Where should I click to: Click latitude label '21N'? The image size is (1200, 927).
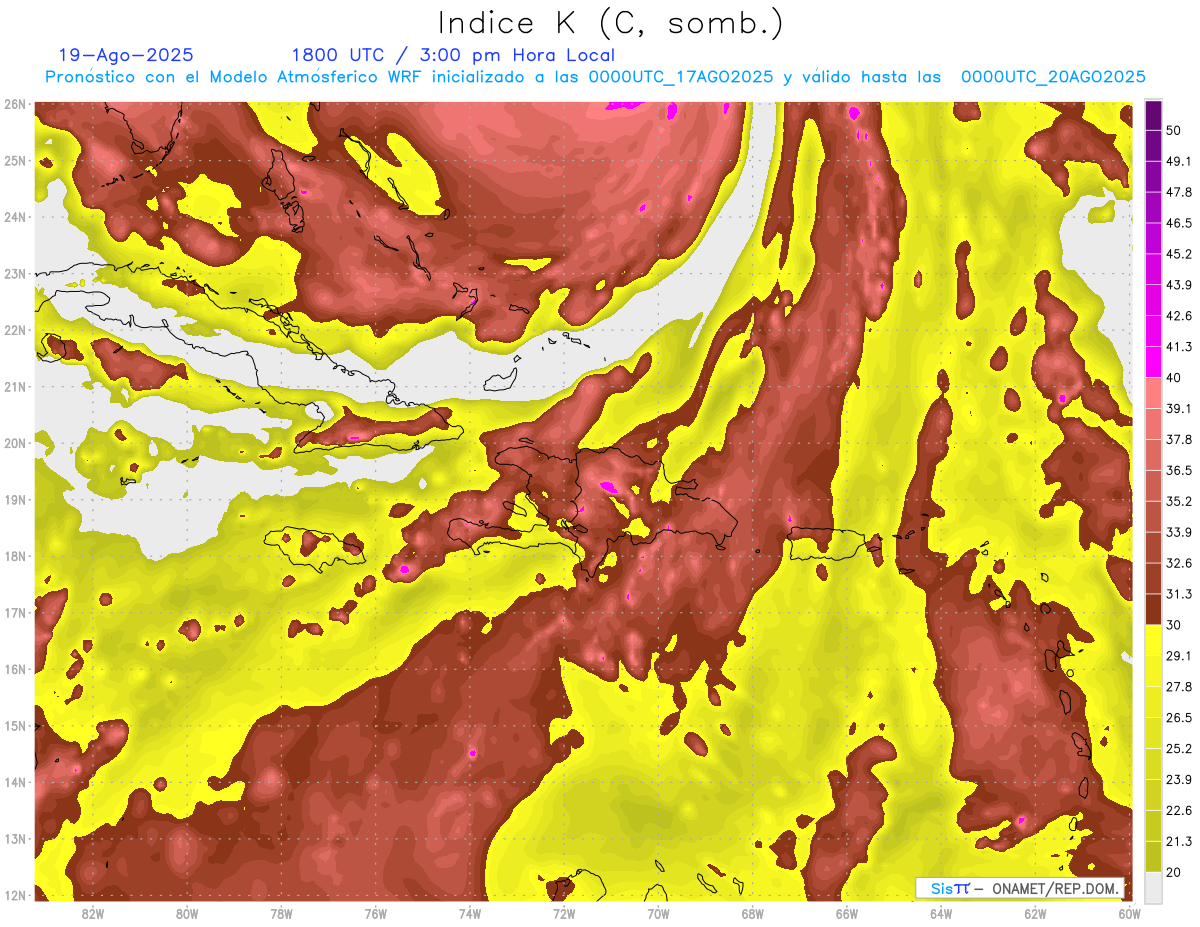[15, 387]
